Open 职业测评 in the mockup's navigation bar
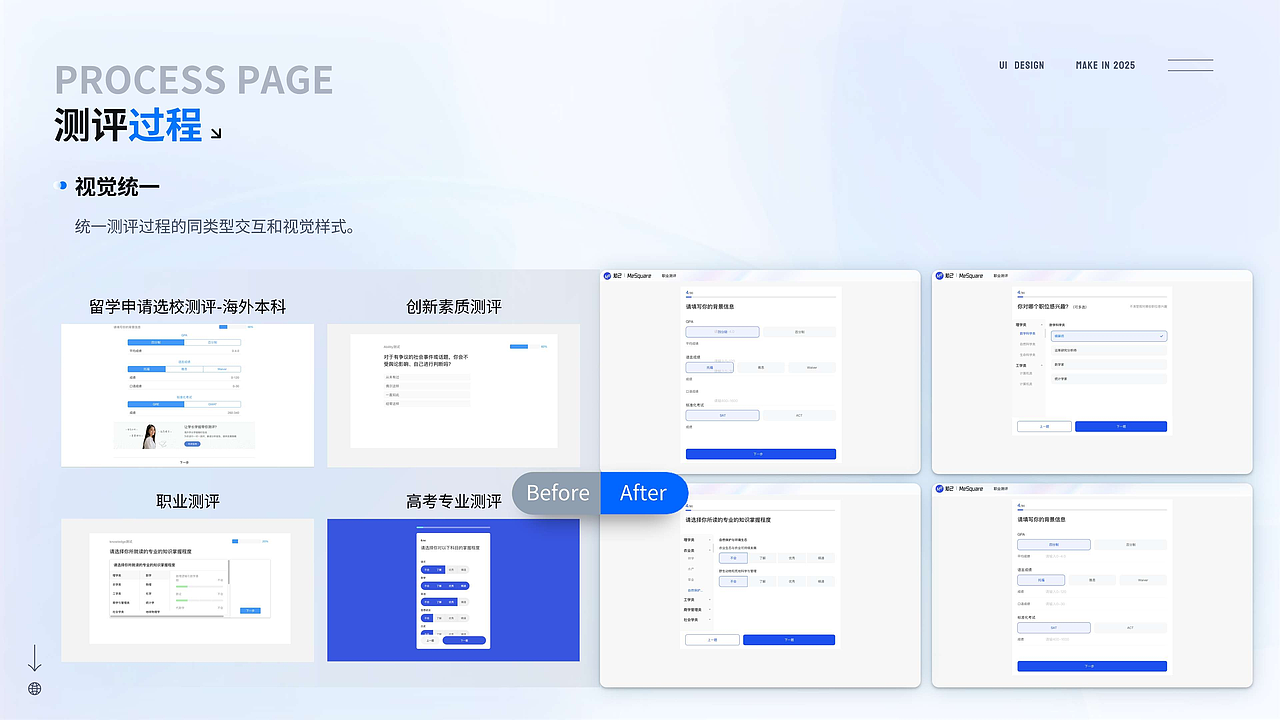This screenshot has height=720, width=1280. pyautogui.click(x=668, y=275)
